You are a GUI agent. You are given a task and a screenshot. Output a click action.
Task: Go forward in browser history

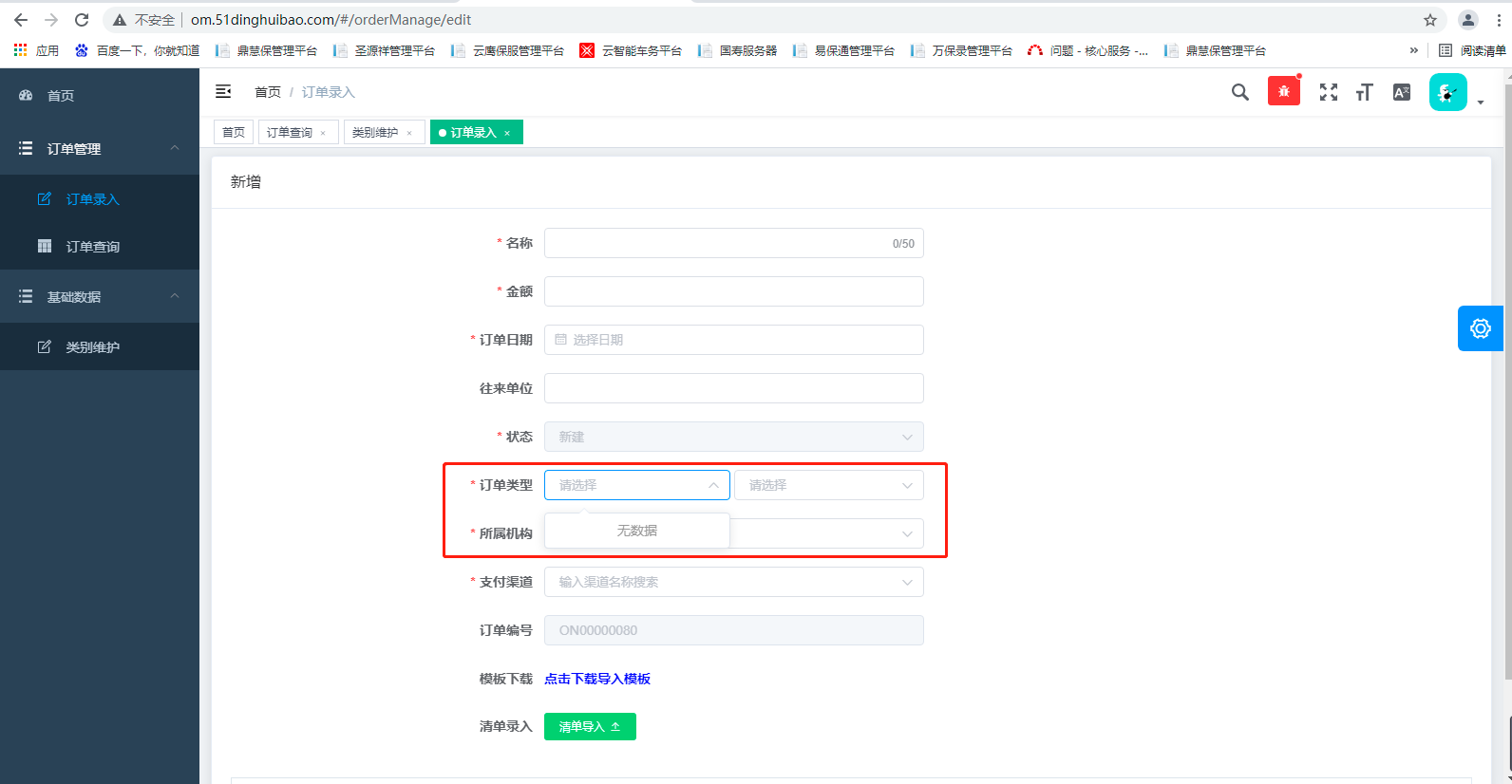tap(51, 20)
